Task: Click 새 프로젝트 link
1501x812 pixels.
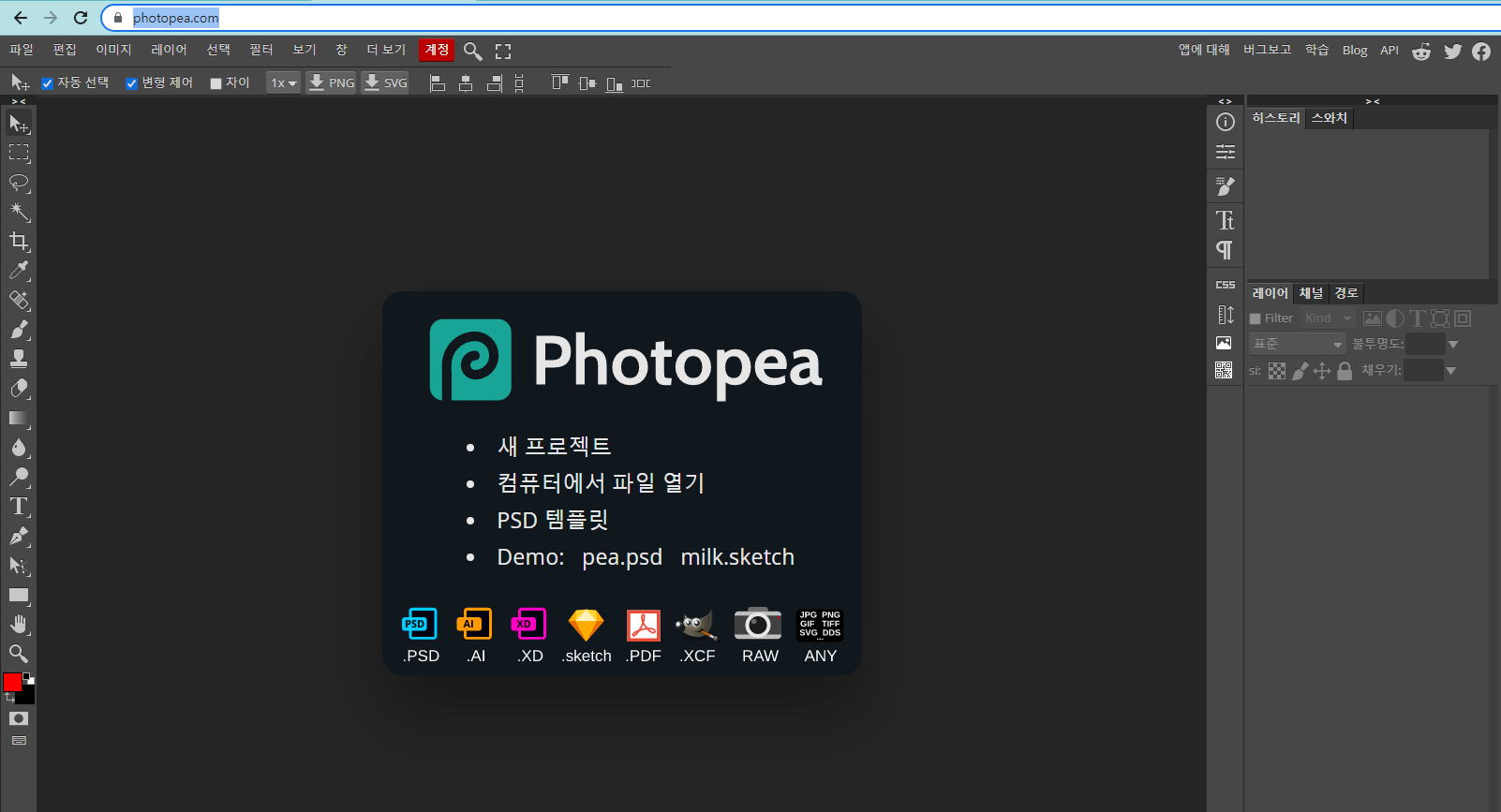Action: (555, 446)
